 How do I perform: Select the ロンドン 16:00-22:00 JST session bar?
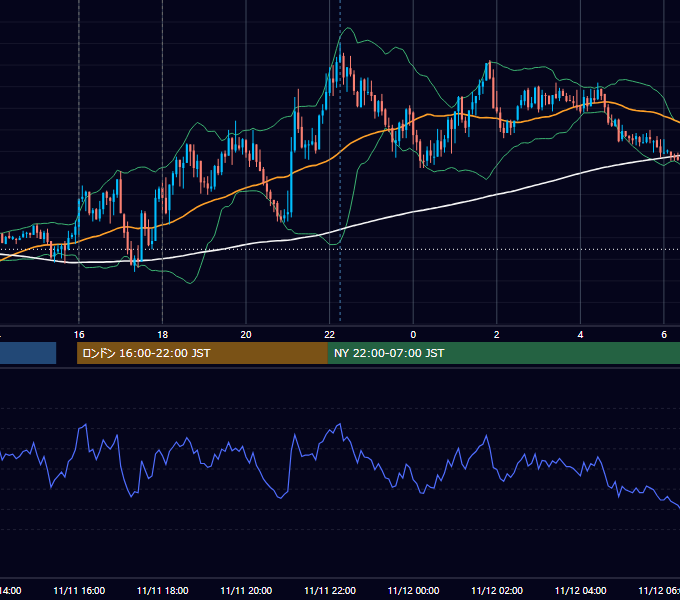[202, 353]
